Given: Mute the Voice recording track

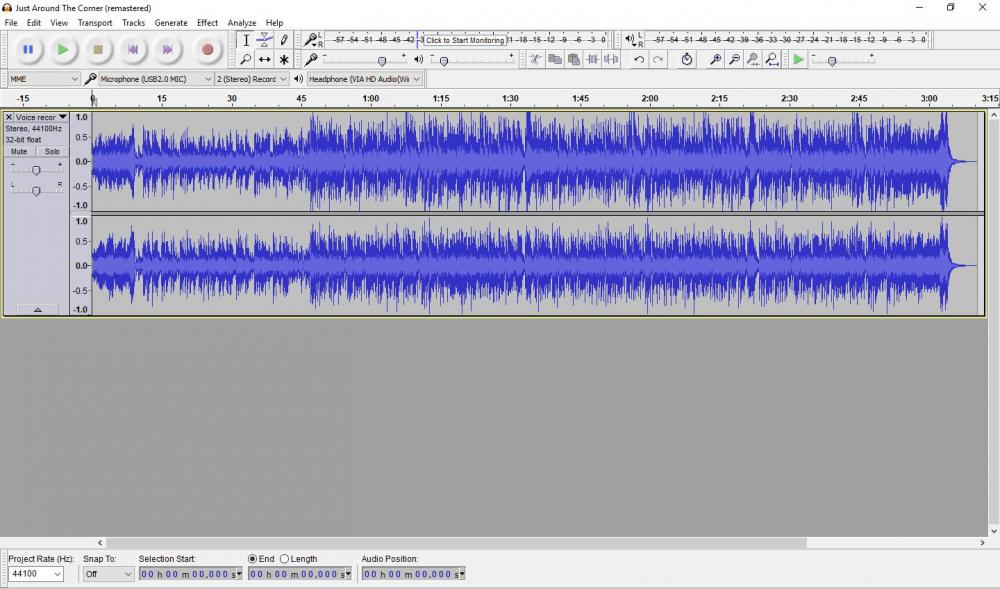Looking at the screenshot, I should click(19, 152).
